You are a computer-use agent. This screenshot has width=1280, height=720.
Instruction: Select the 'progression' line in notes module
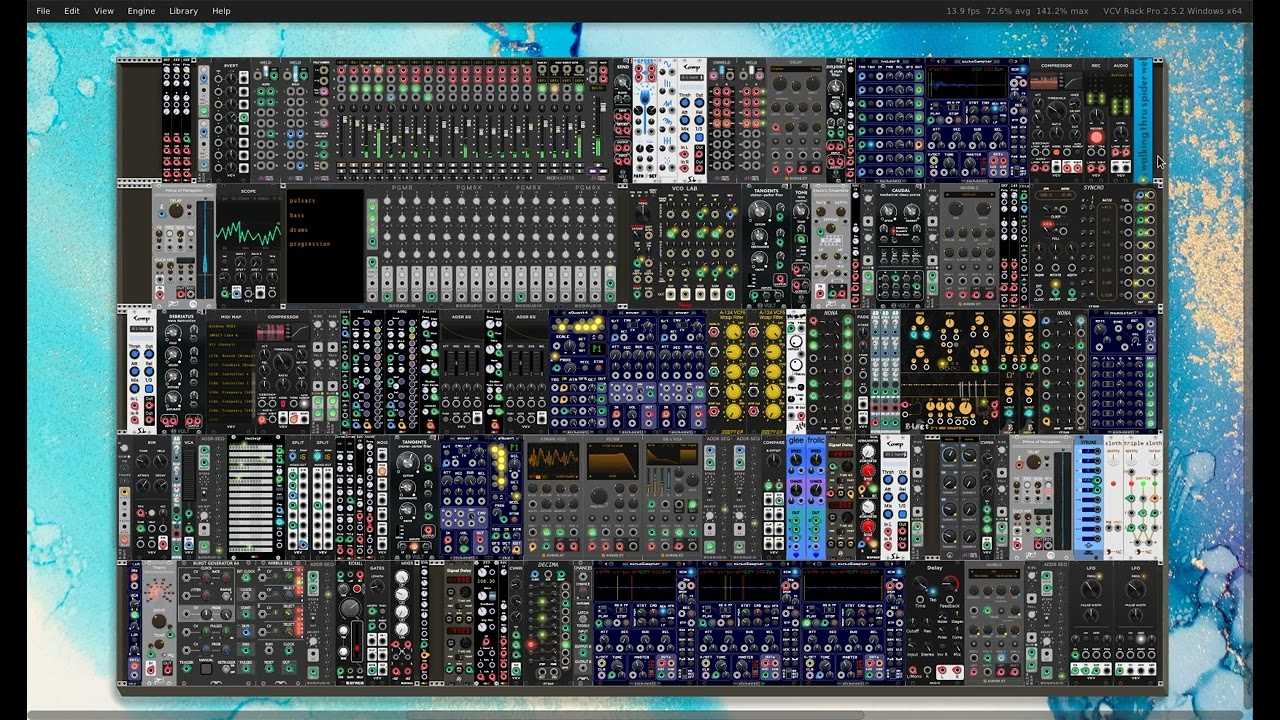[x=309, y=243]
